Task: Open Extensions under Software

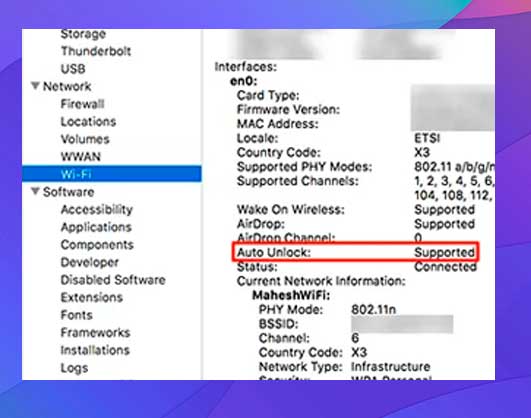Action: (x=92, y=298)
